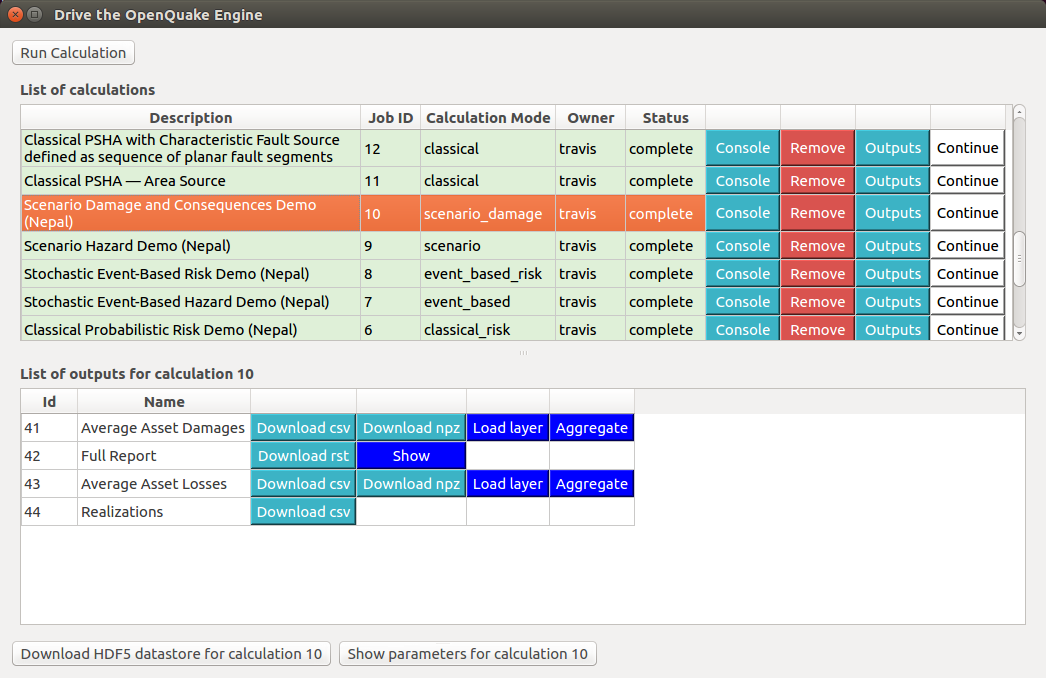This screenshot has height=678, width=1046.
Task: Download HDF5 datastore for calculation 10
Action: click(x=170, y=653)
